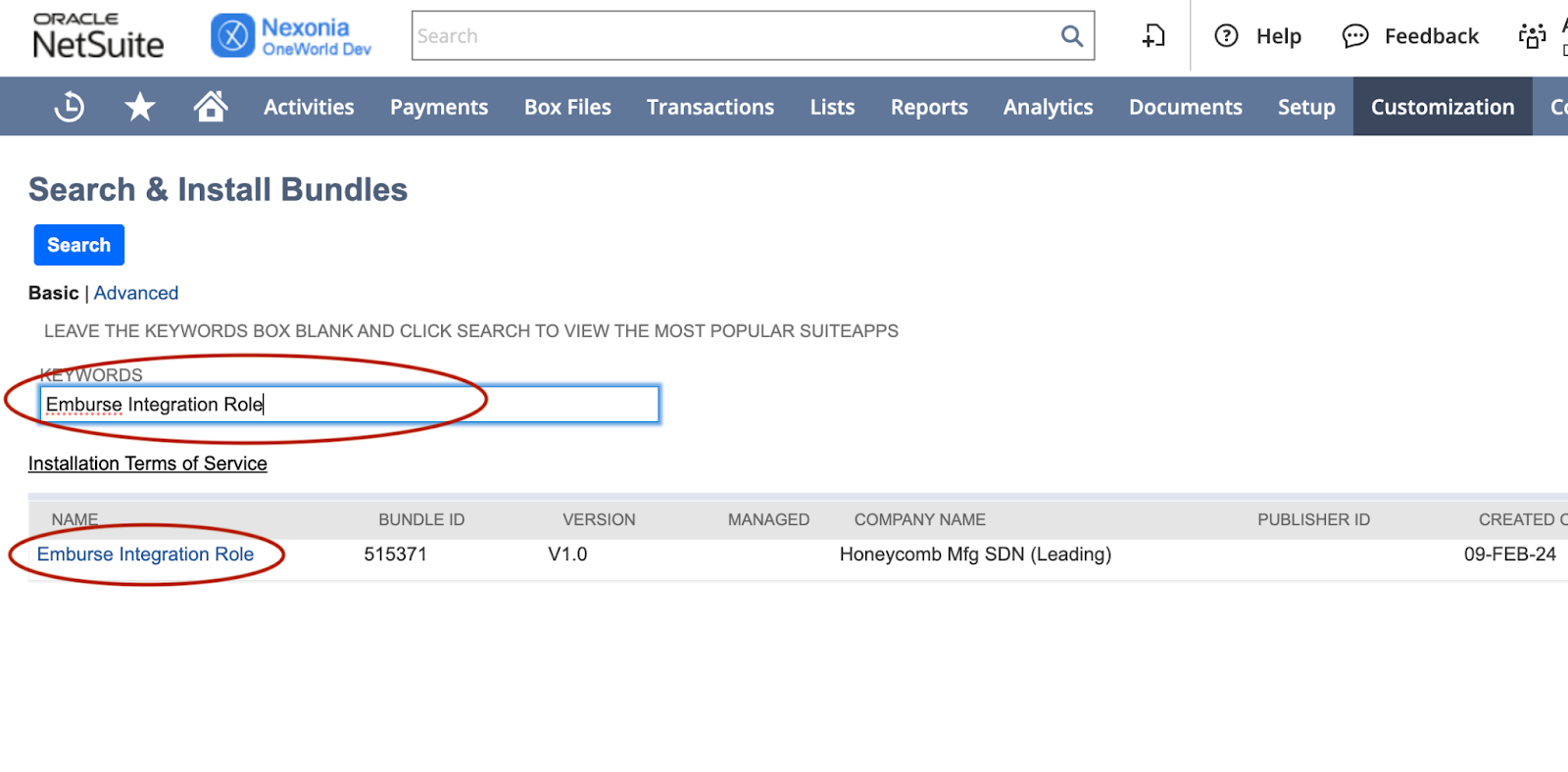
Task: Open the shortcuts star icon
Action: 140,107
